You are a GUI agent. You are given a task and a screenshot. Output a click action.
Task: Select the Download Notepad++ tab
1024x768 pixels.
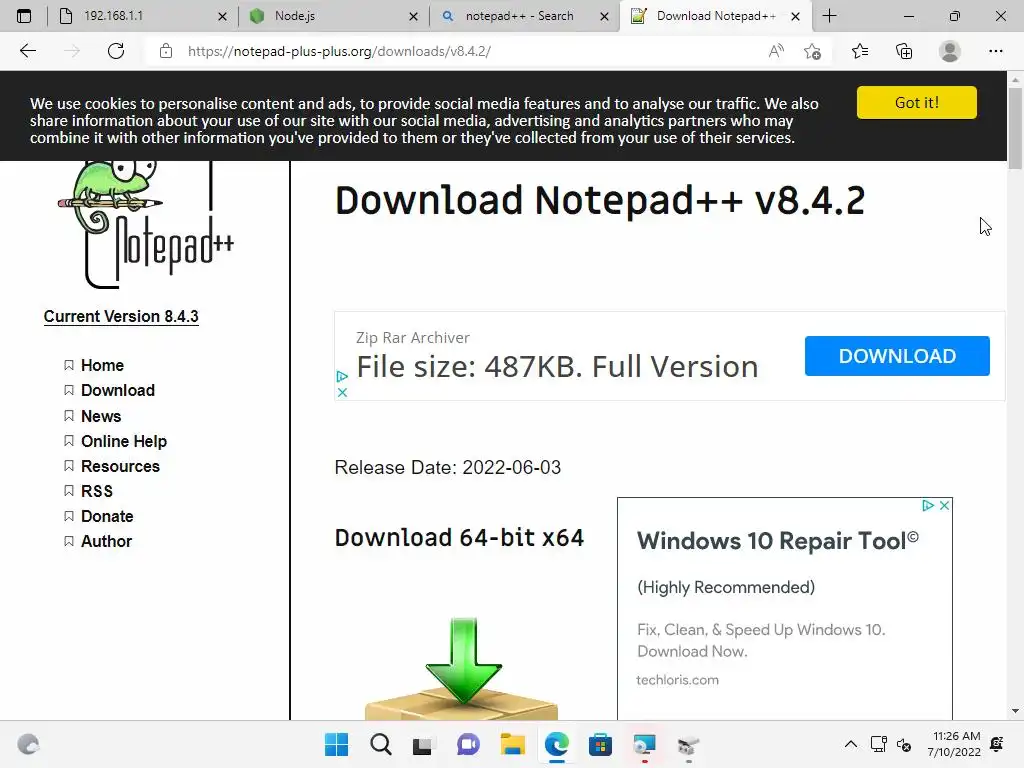click(716, 16)
